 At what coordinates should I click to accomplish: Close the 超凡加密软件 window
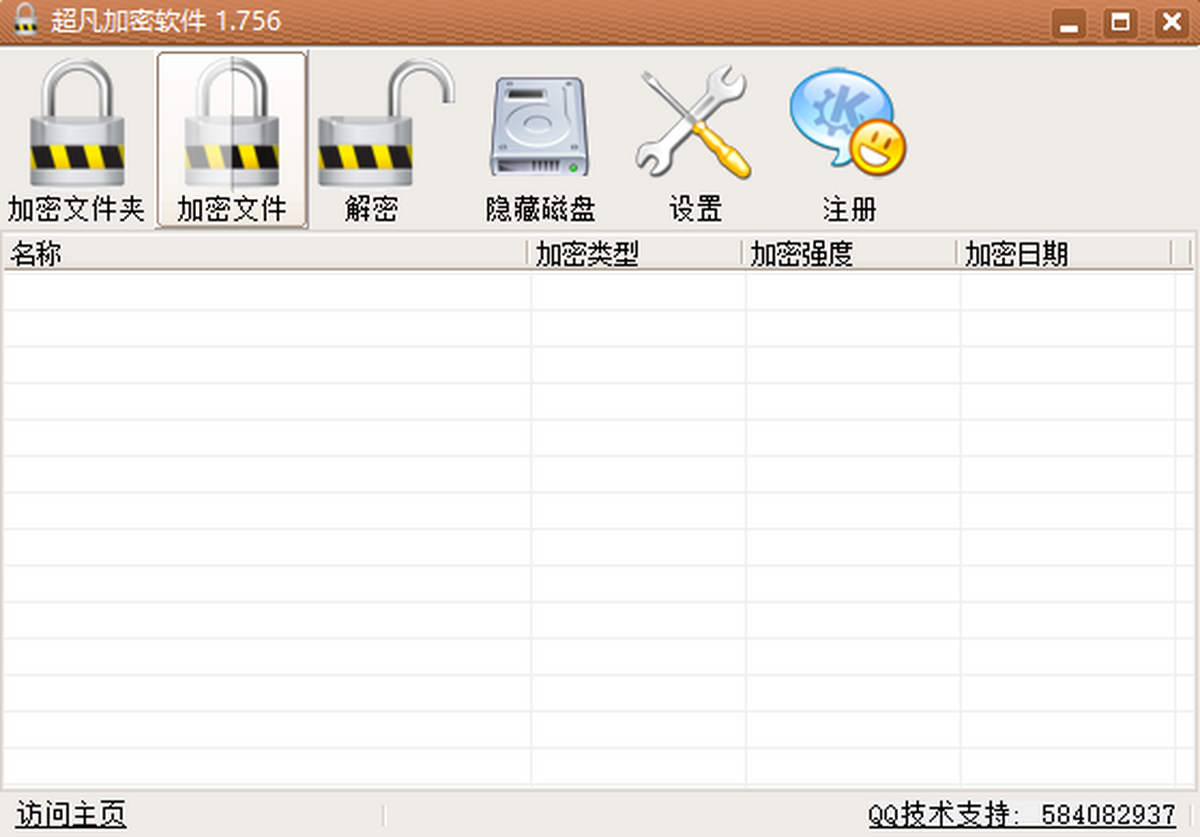[x=1170, y=23]
